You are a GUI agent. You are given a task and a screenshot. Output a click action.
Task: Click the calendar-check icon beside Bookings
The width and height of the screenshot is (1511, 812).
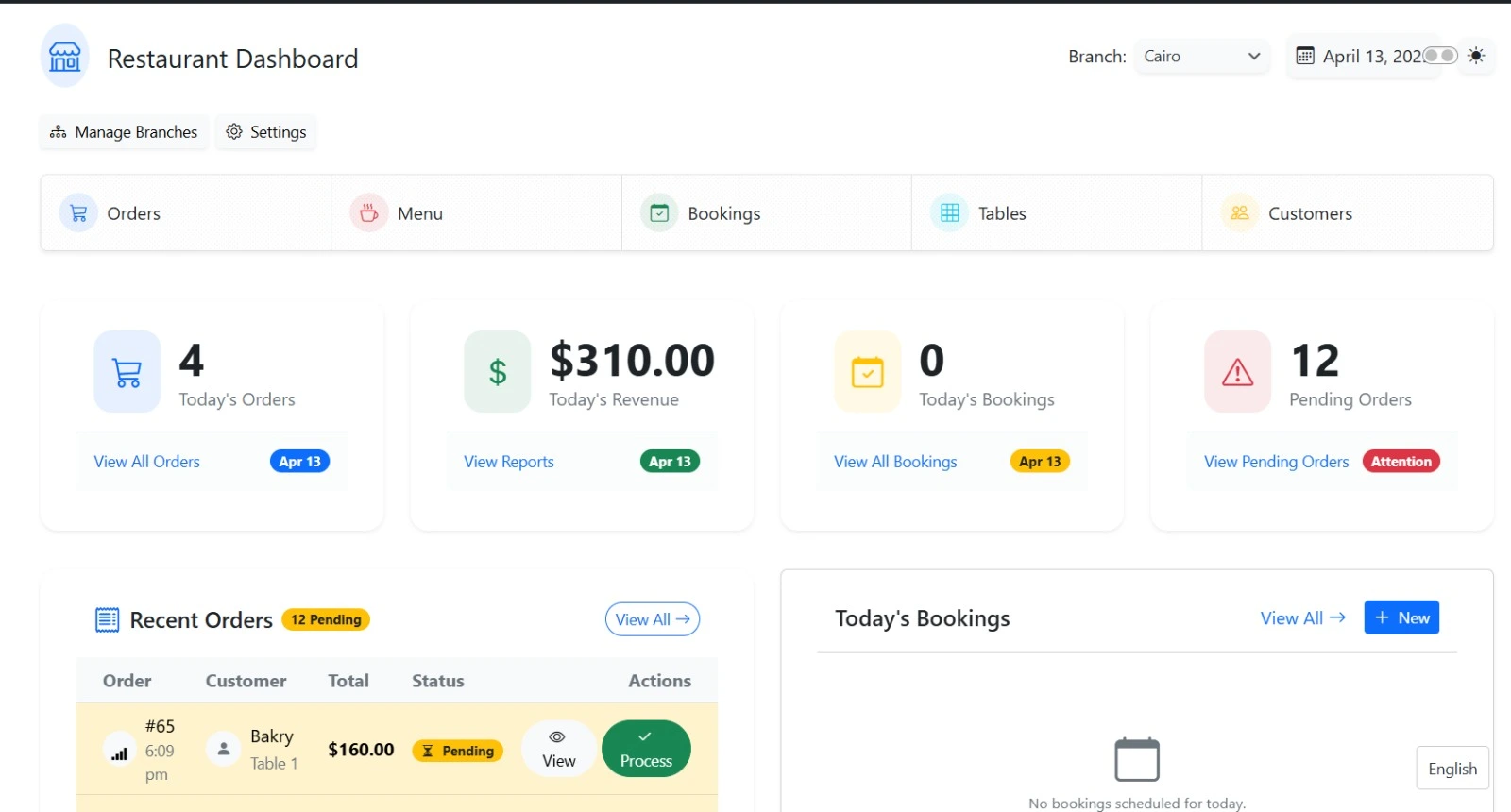(x=659, y=212)
